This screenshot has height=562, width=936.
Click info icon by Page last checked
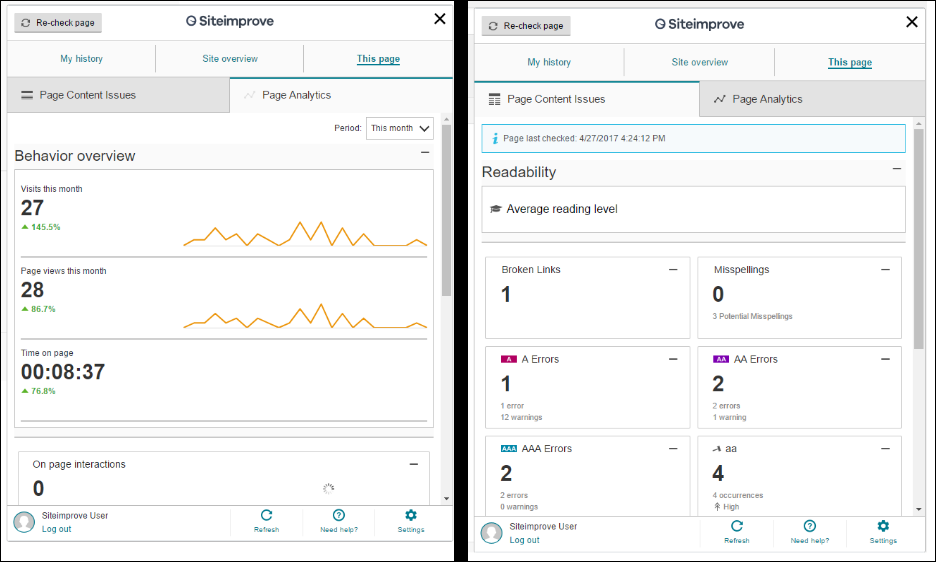coord(495,139)
